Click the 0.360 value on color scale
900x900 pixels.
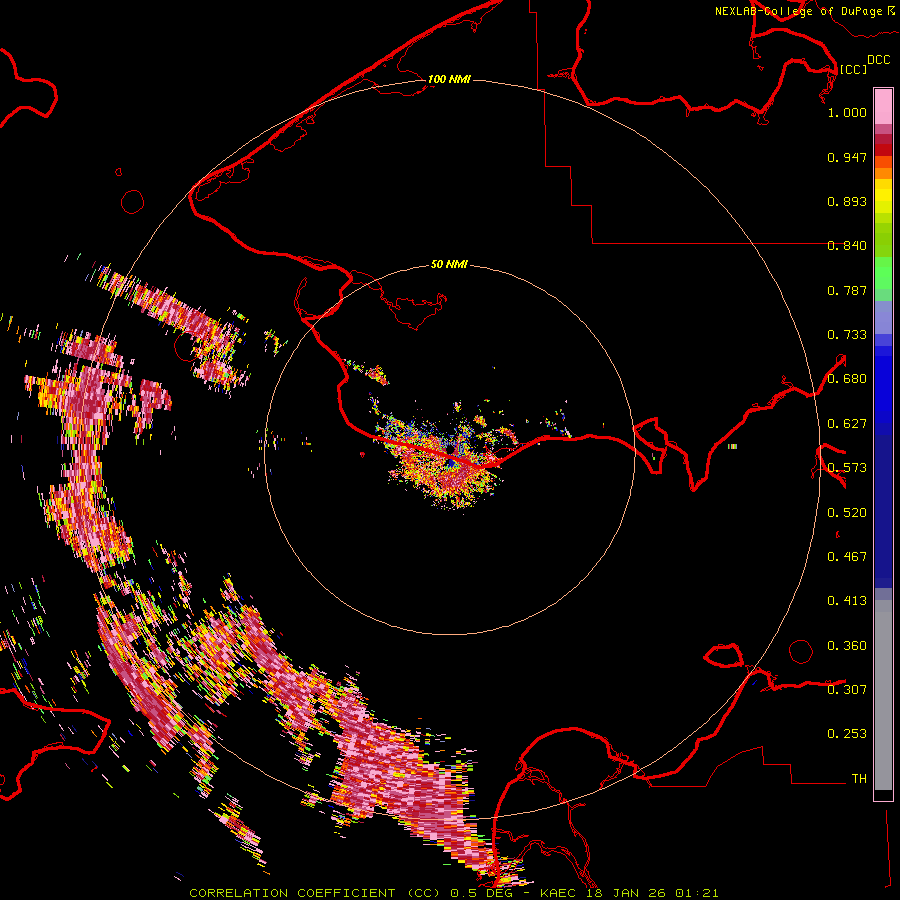[847, 646]
